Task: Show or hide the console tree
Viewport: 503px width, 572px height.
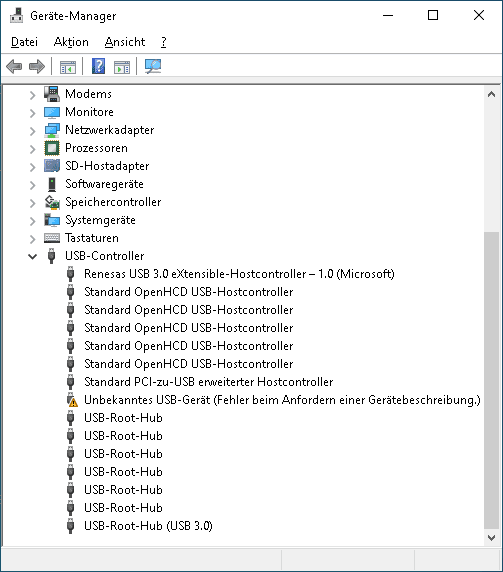Action: (x=68, y=67)
